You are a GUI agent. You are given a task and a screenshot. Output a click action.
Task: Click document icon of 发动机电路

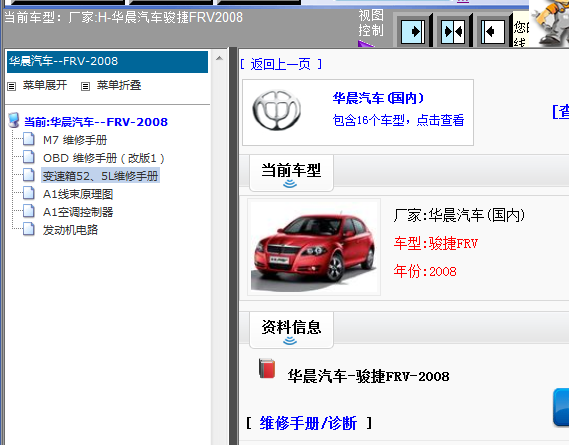pyautogui.click(x=29, y=229)
